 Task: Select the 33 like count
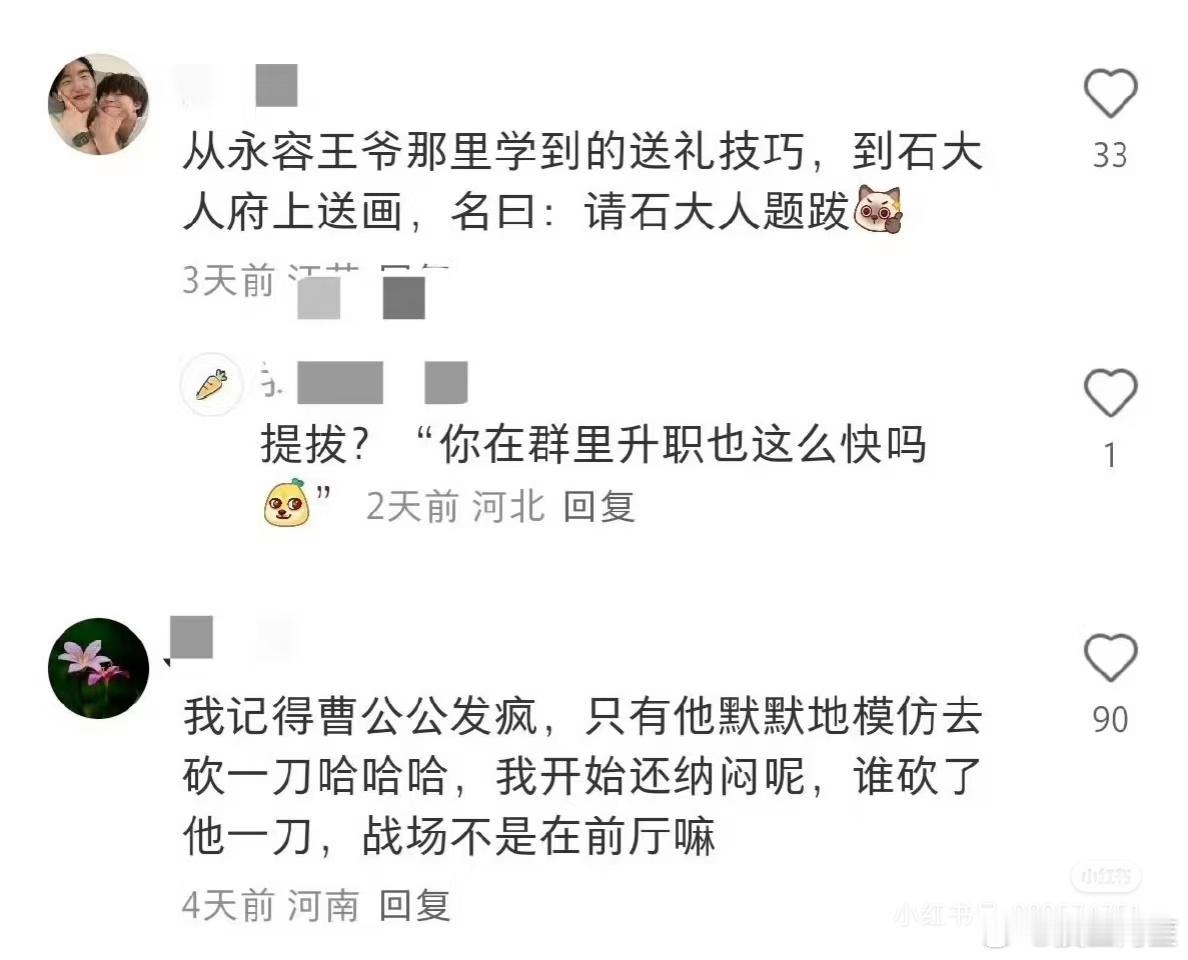pos(1110,155)
